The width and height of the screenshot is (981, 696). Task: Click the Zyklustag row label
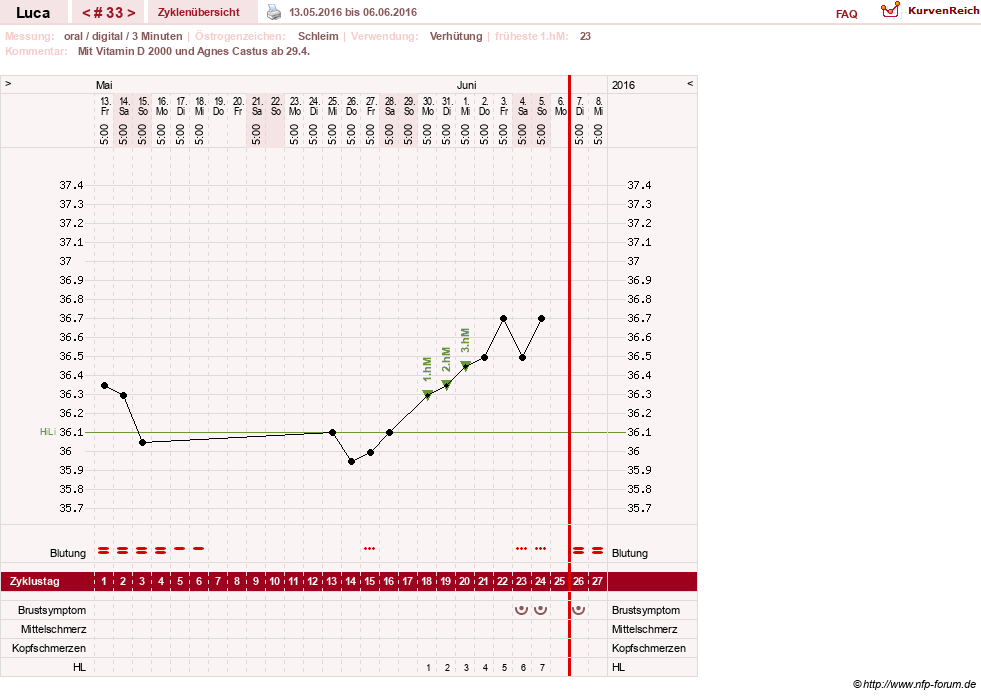[x=34, y=581]
